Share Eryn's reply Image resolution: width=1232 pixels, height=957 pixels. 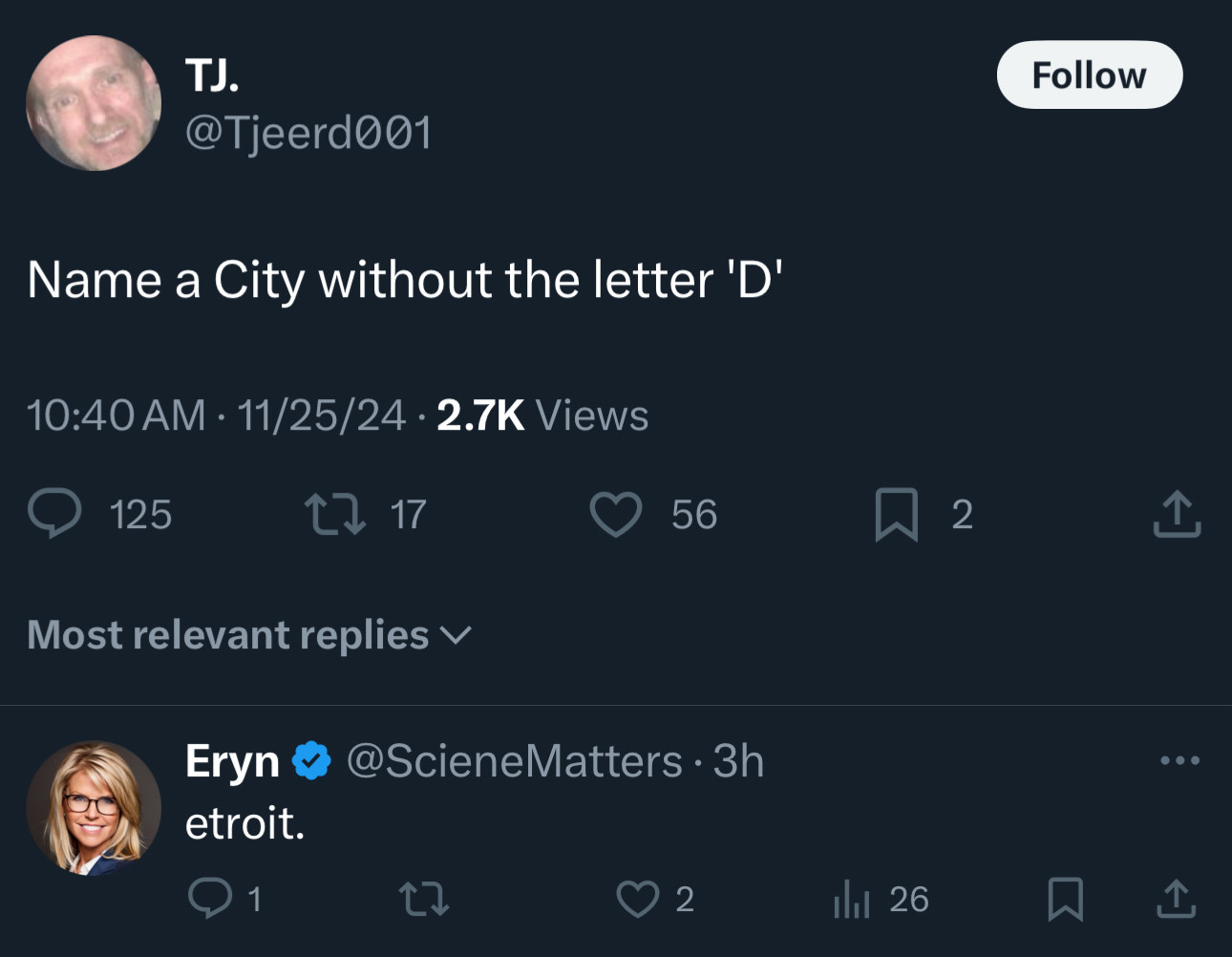1177,899
